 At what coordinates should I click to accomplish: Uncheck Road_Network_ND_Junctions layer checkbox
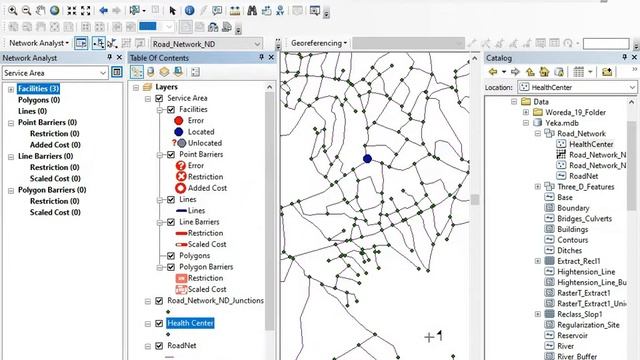tap(159, 301)
